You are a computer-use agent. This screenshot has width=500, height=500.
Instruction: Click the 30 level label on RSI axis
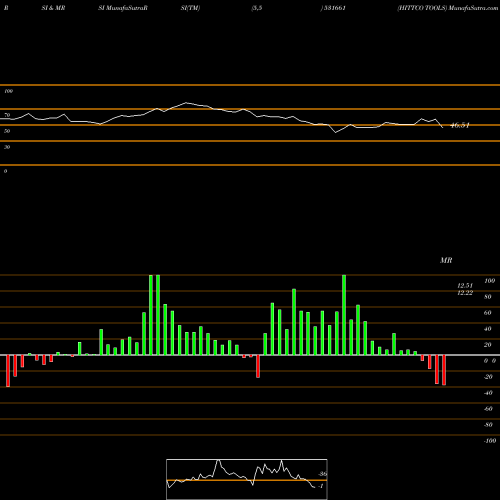[x=7, y=147]
